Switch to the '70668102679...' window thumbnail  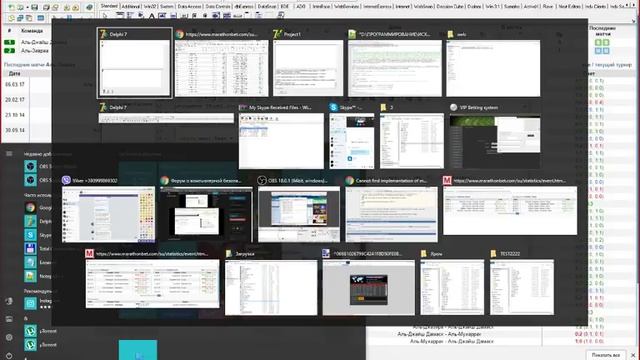pyautogui.click(x=369, y=287)
